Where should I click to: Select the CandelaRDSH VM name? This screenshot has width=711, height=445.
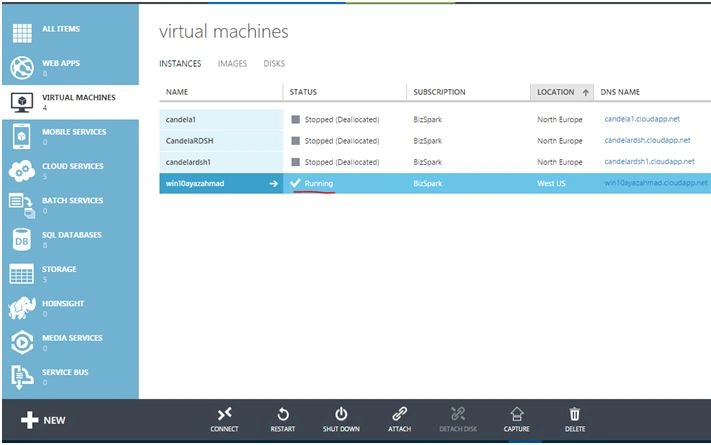[x=190, y=141]
